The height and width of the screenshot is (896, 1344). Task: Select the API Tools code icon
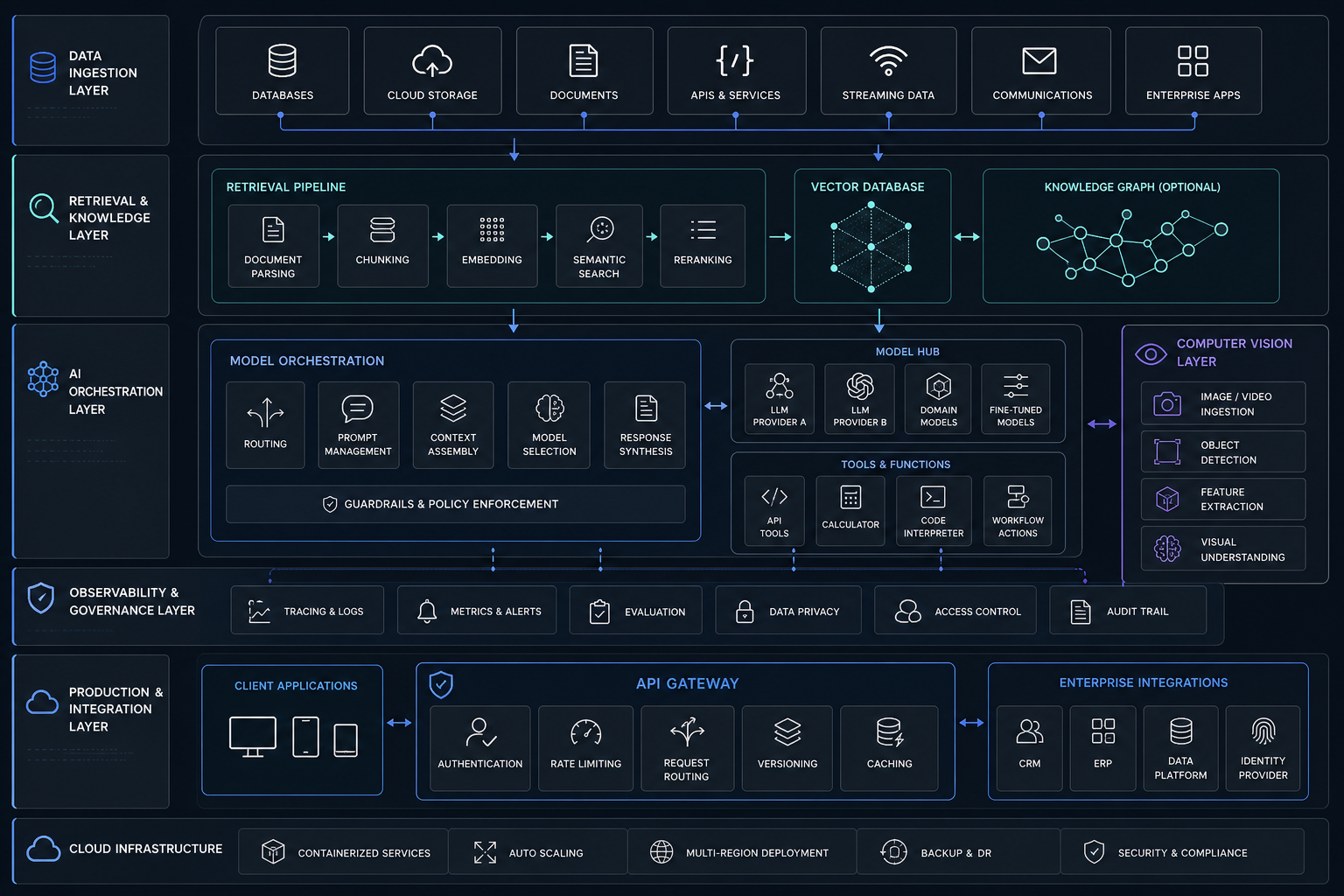coord(774,497)
